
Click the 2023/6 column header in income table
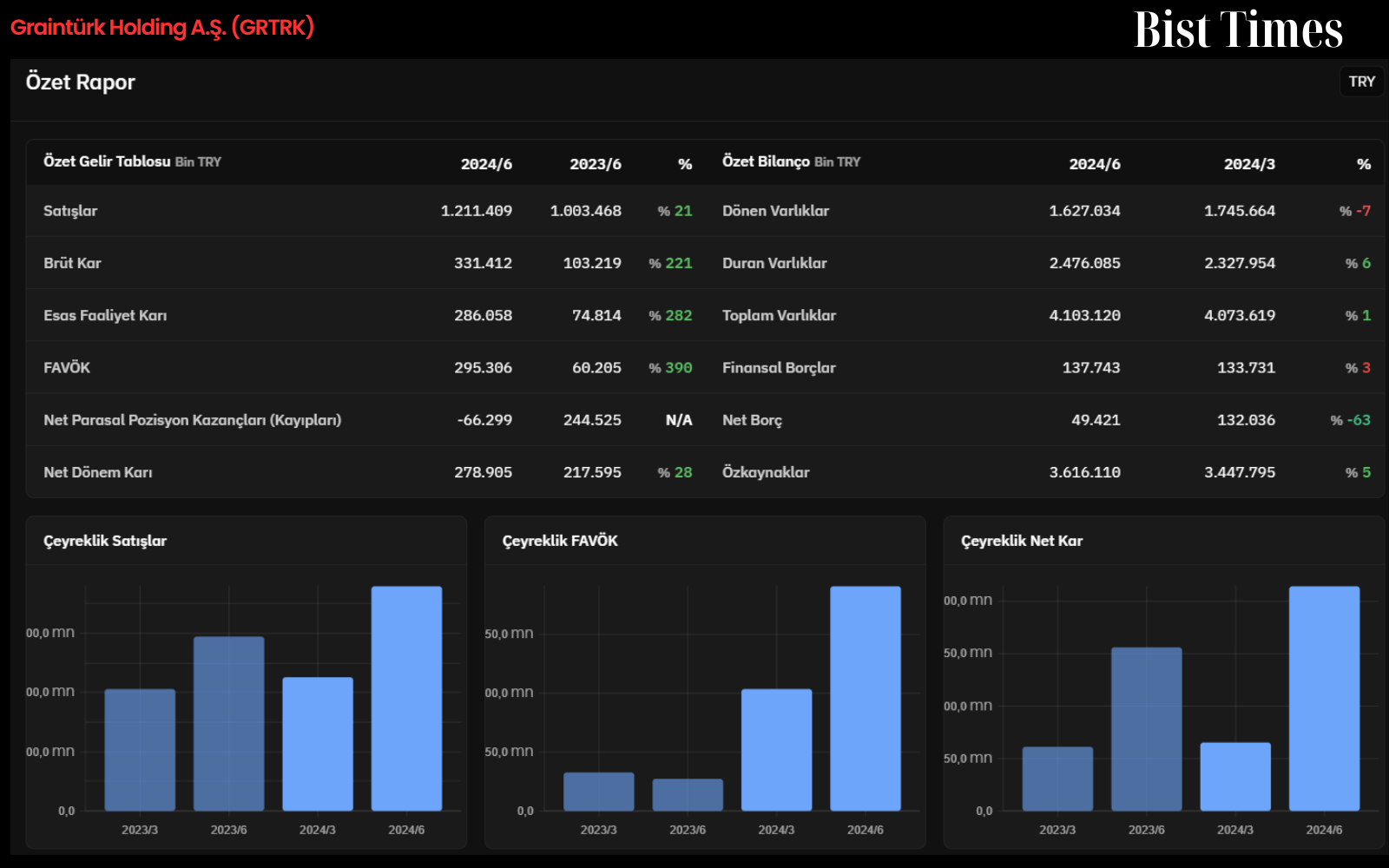(x=596, y=164)
